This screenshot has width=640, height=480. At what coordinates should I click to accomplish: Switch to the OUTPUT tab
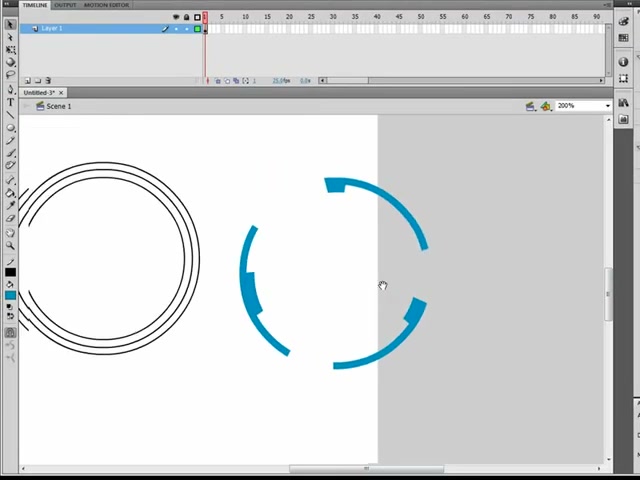coord(65,5)
